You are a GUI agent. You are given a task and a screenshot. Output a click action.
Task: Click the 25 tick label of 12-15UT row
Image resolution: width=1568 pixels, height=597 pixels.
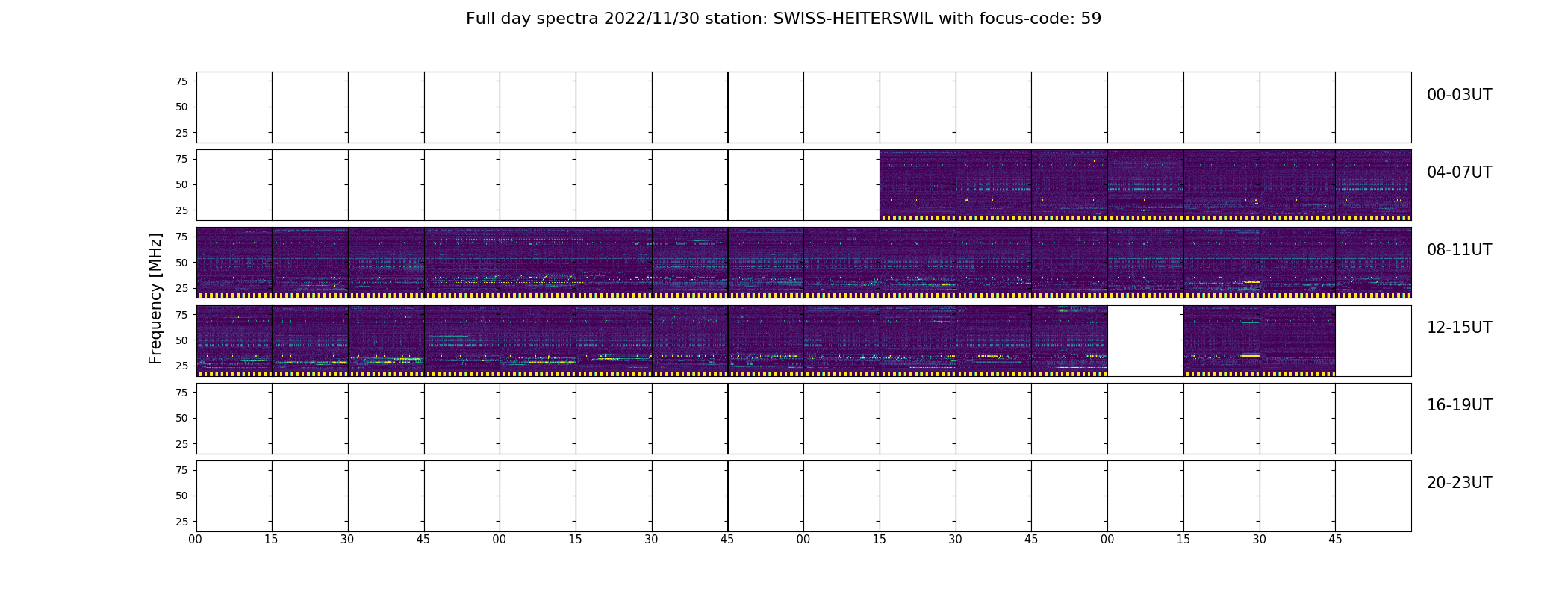[x=181, y=366]
